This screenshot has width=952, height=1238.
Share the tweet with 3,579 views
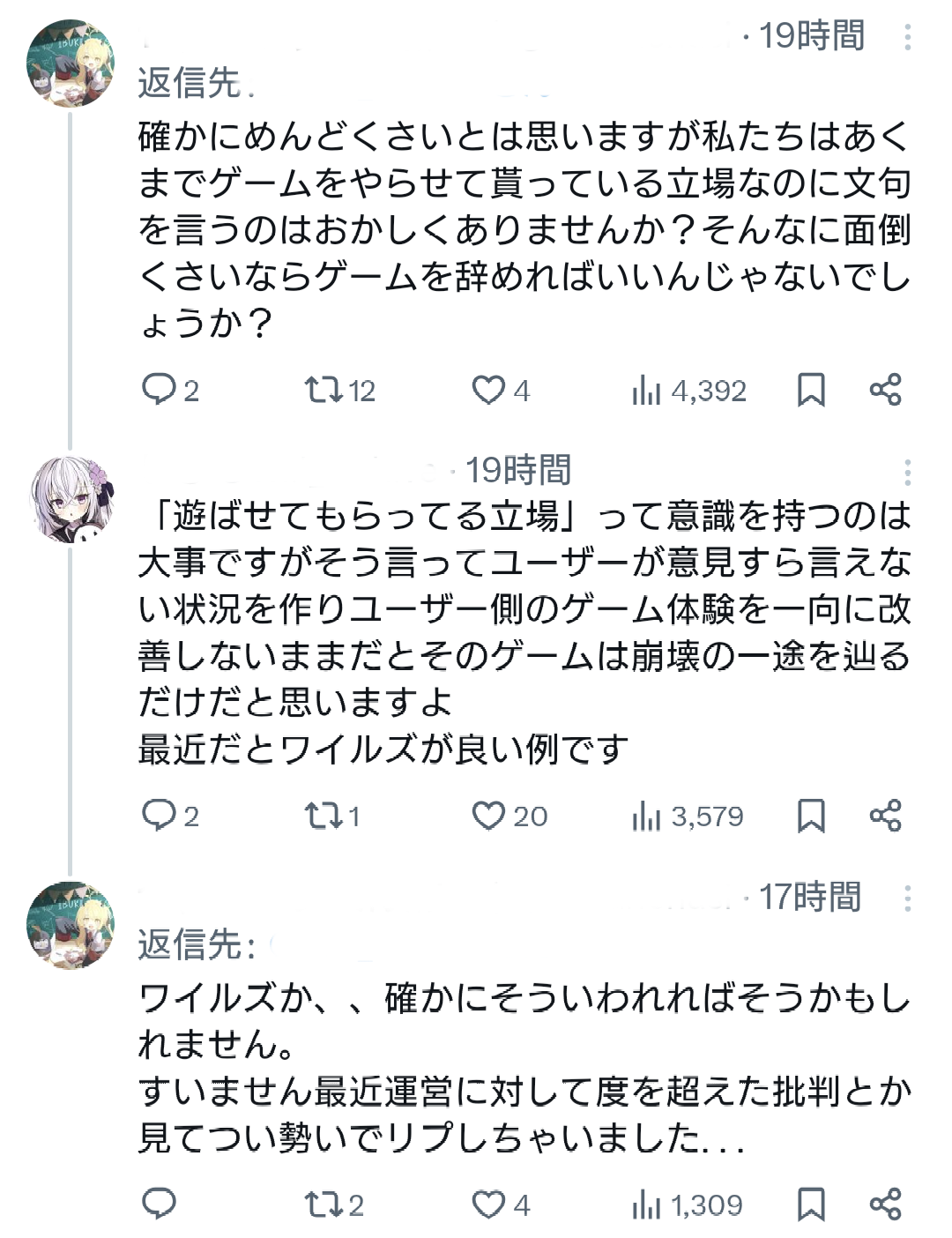[x=885, y=816]
